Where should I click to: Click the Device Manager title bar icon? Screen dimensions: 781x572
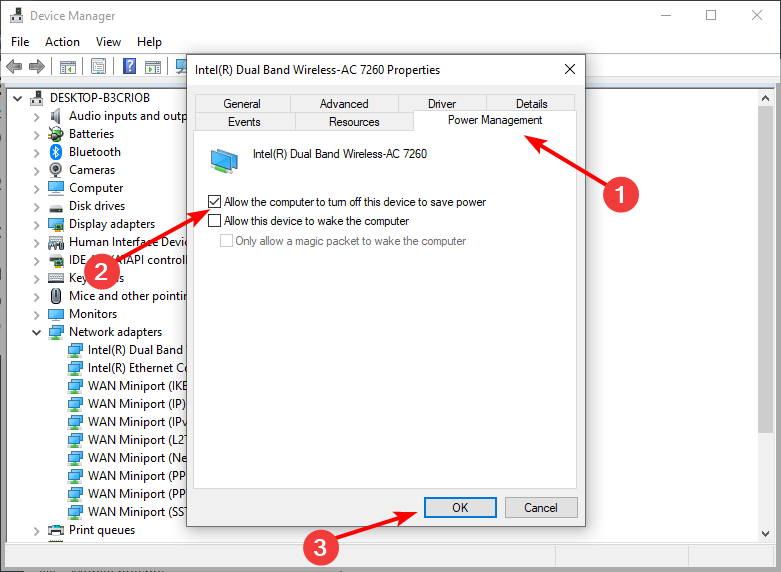(x=16, y=15)
